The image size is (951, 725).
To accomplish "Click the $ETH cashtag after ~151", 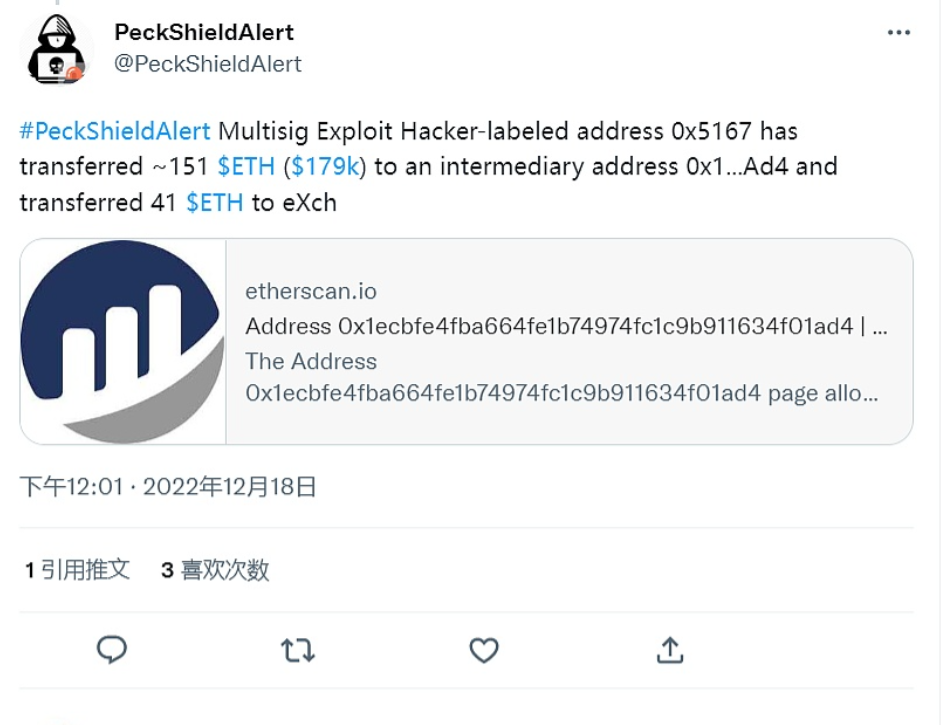I will click(x=245, y=167).
